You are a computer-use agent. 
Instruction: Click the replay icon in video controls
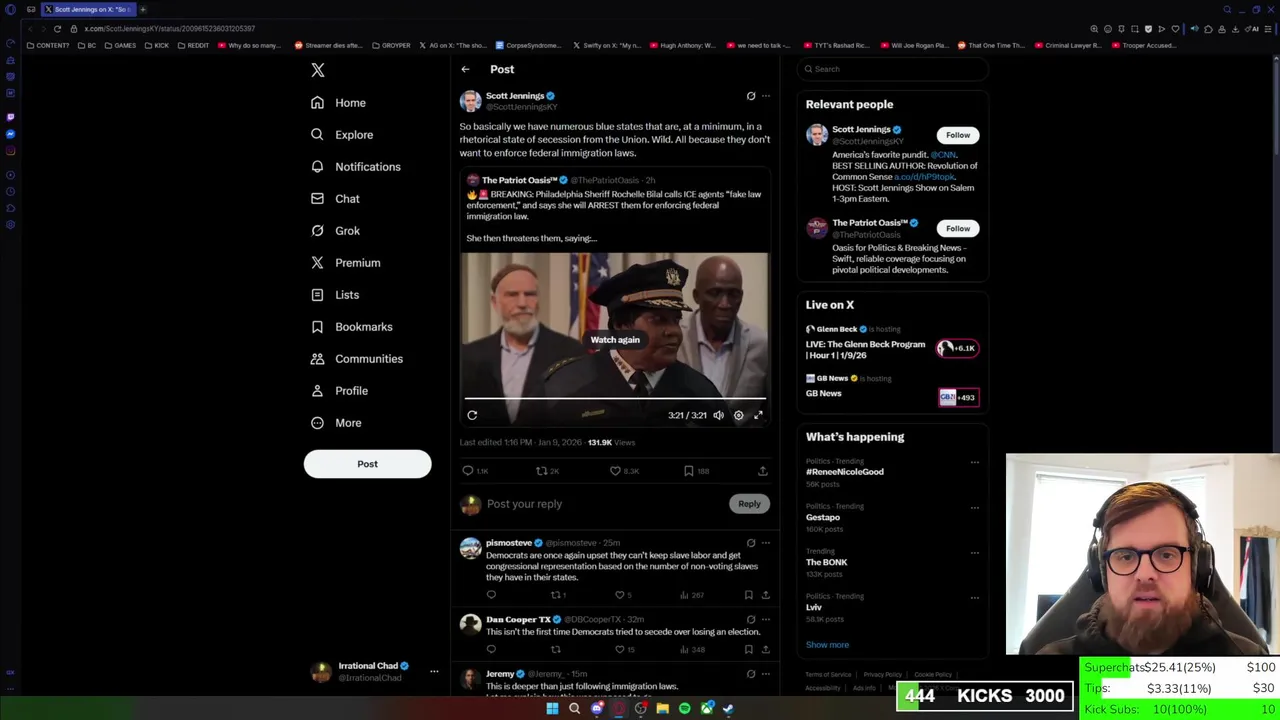(x=472, y=415)
